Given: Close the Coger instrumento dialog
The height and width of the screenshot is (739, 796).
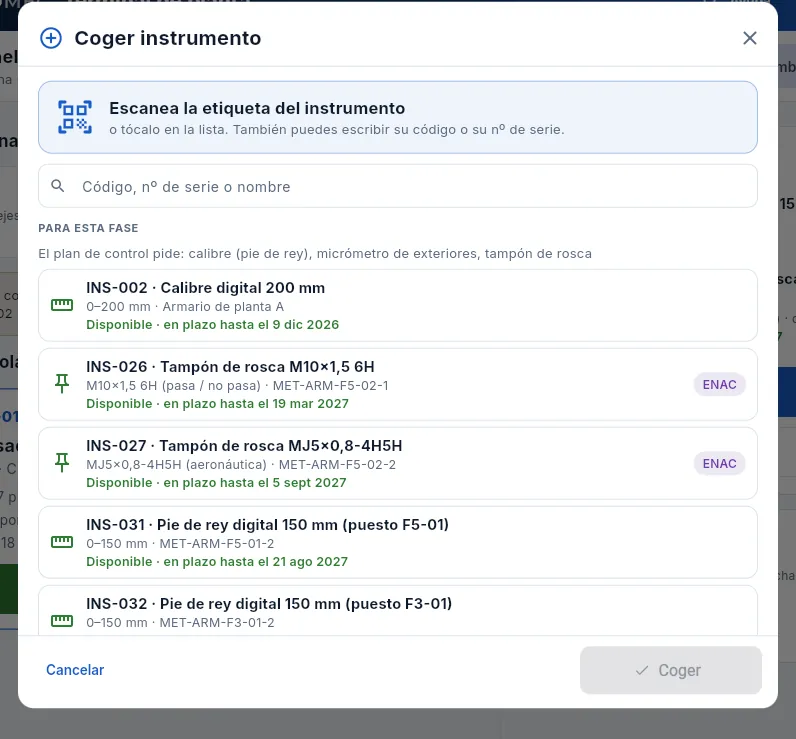Looking at the screenshot, I should tap(749, 38).
